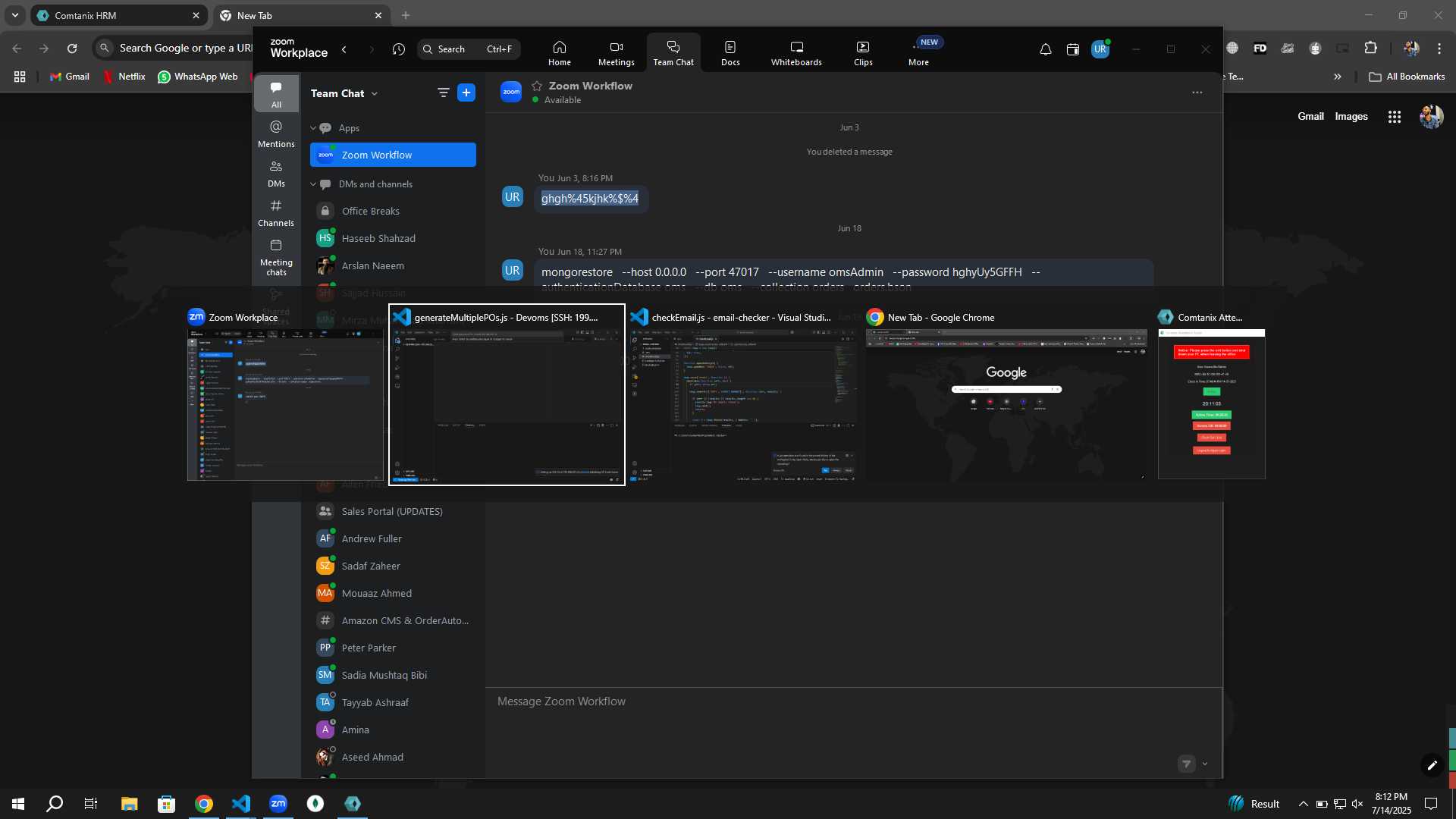Switch to Team Chat tab
This screenshot has height=819, width=1456.
[x=673, y=52]
